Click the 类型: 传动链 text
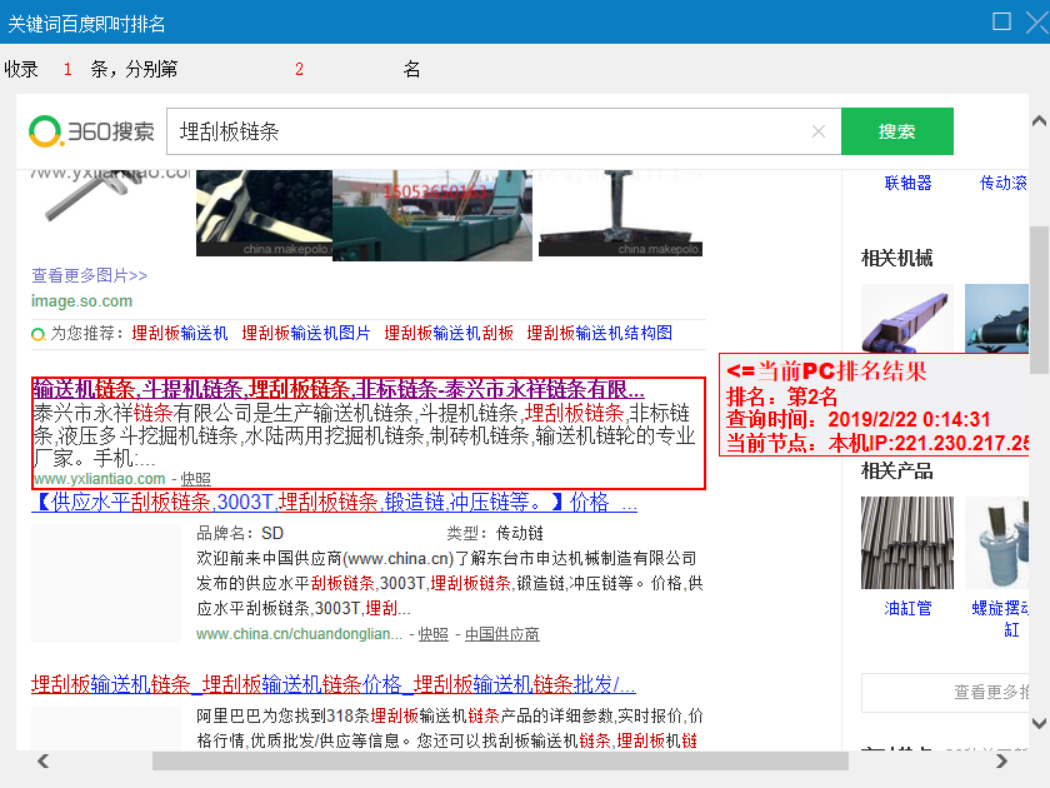1050x788 pixels. (x=495, y=534)
